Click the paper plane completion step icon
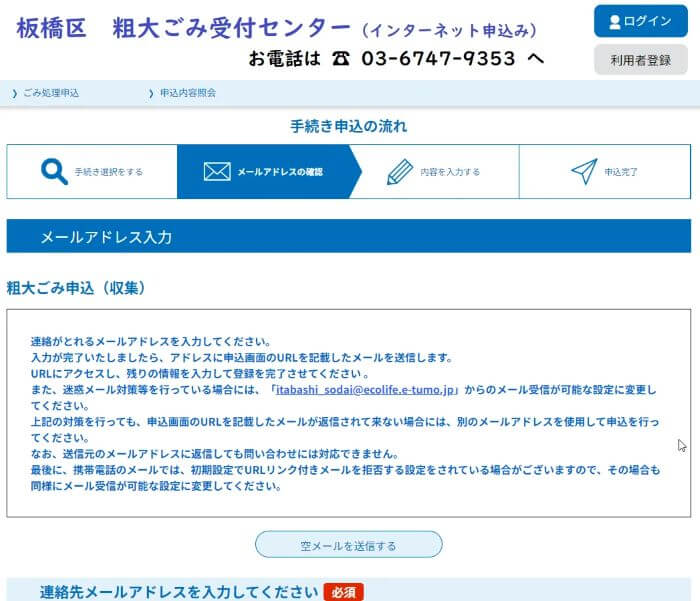 tap(584, 171)
